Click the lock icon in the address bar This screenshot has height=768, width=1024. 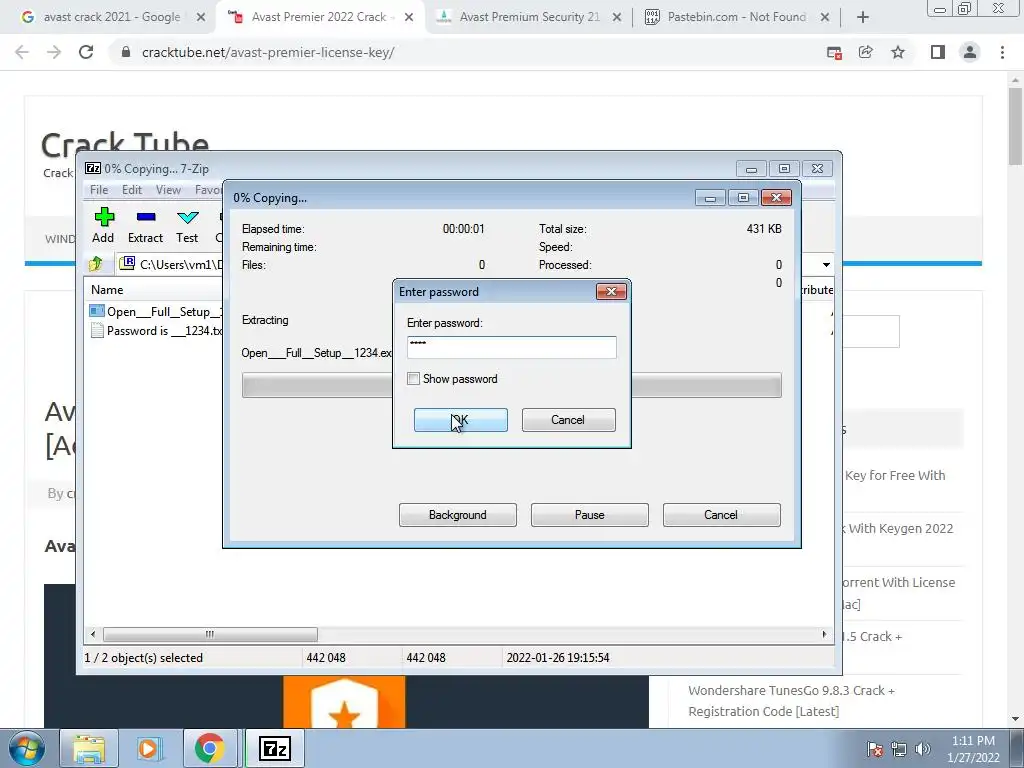pyautogui.click(x=126, y=52)
